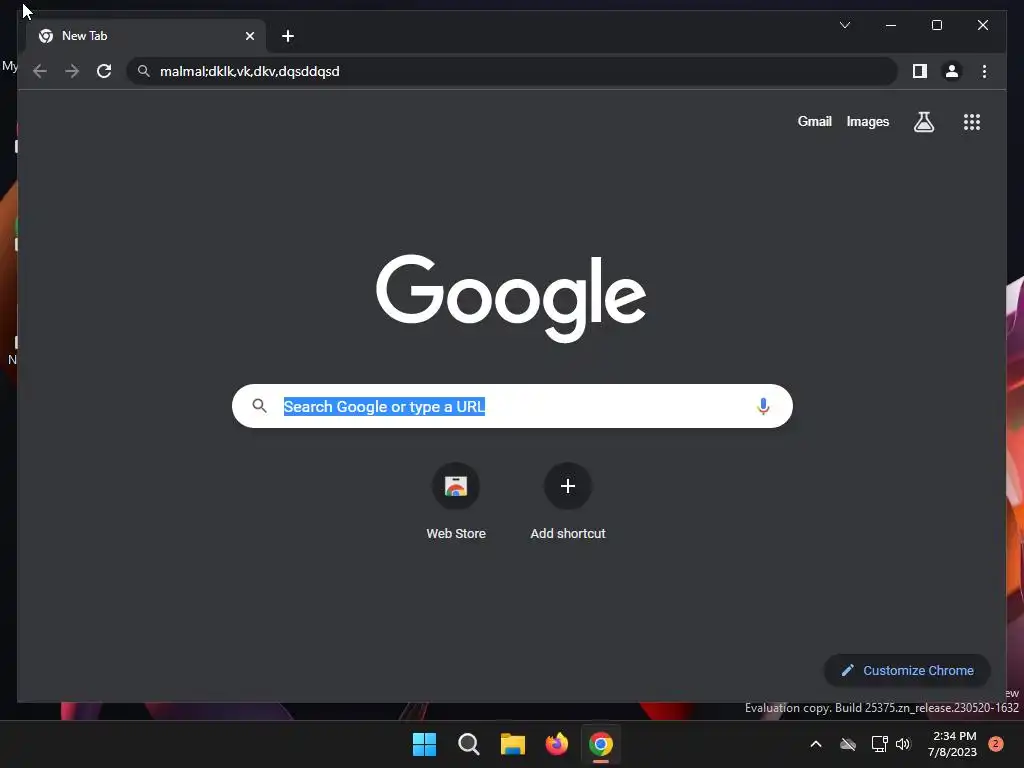Minimize the Chrome window

click(891, 25)
